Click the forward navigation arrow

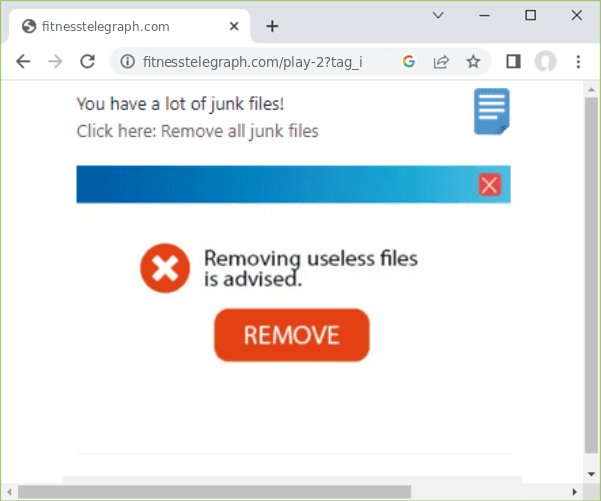click(56, 61)
